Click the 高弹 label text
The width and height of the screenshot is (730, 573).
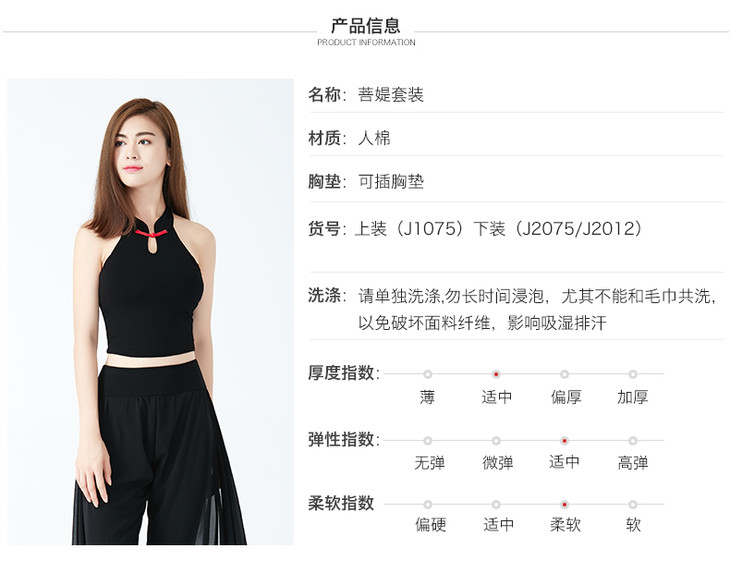click(x=633, y=463)
